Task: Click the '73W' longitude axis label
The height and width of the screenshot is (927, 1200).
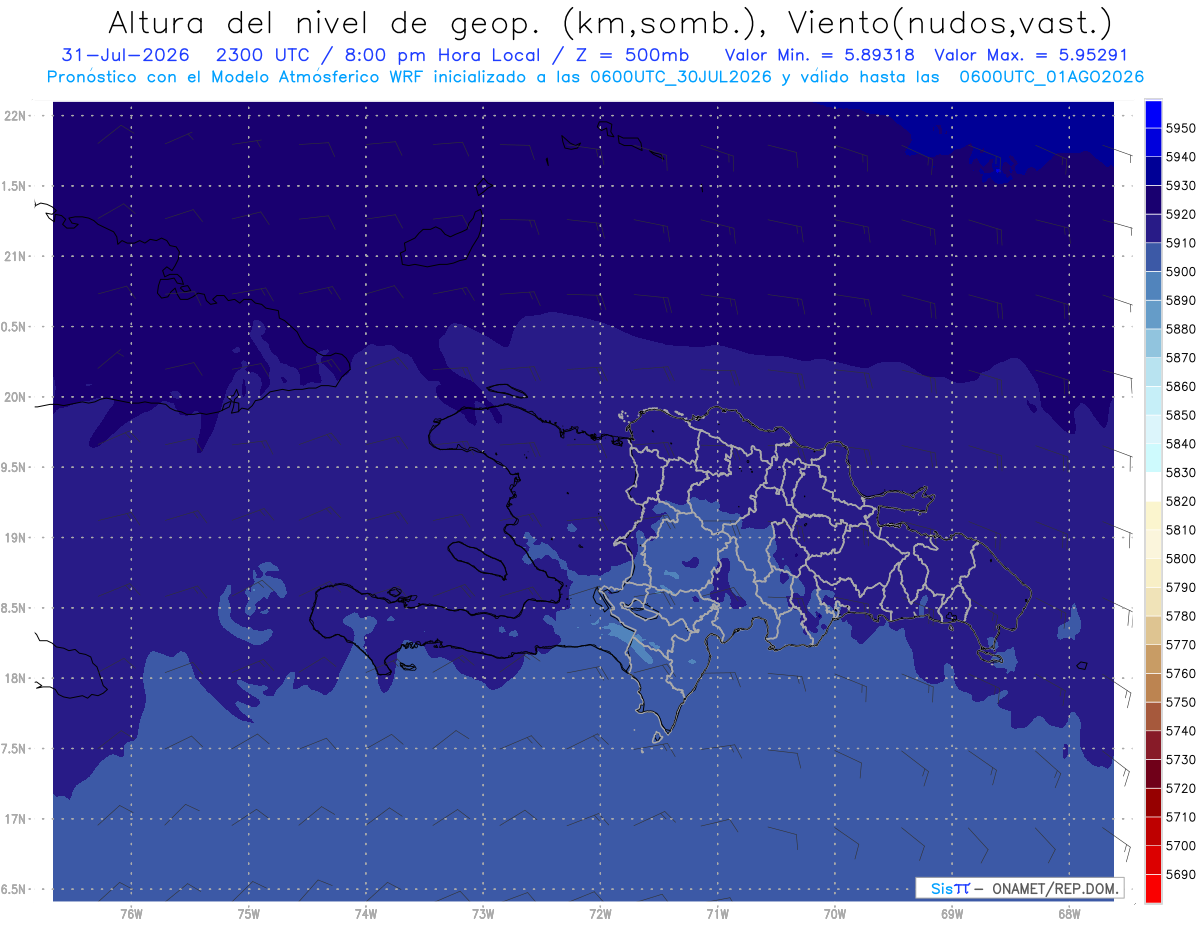Action: point(483,913)
